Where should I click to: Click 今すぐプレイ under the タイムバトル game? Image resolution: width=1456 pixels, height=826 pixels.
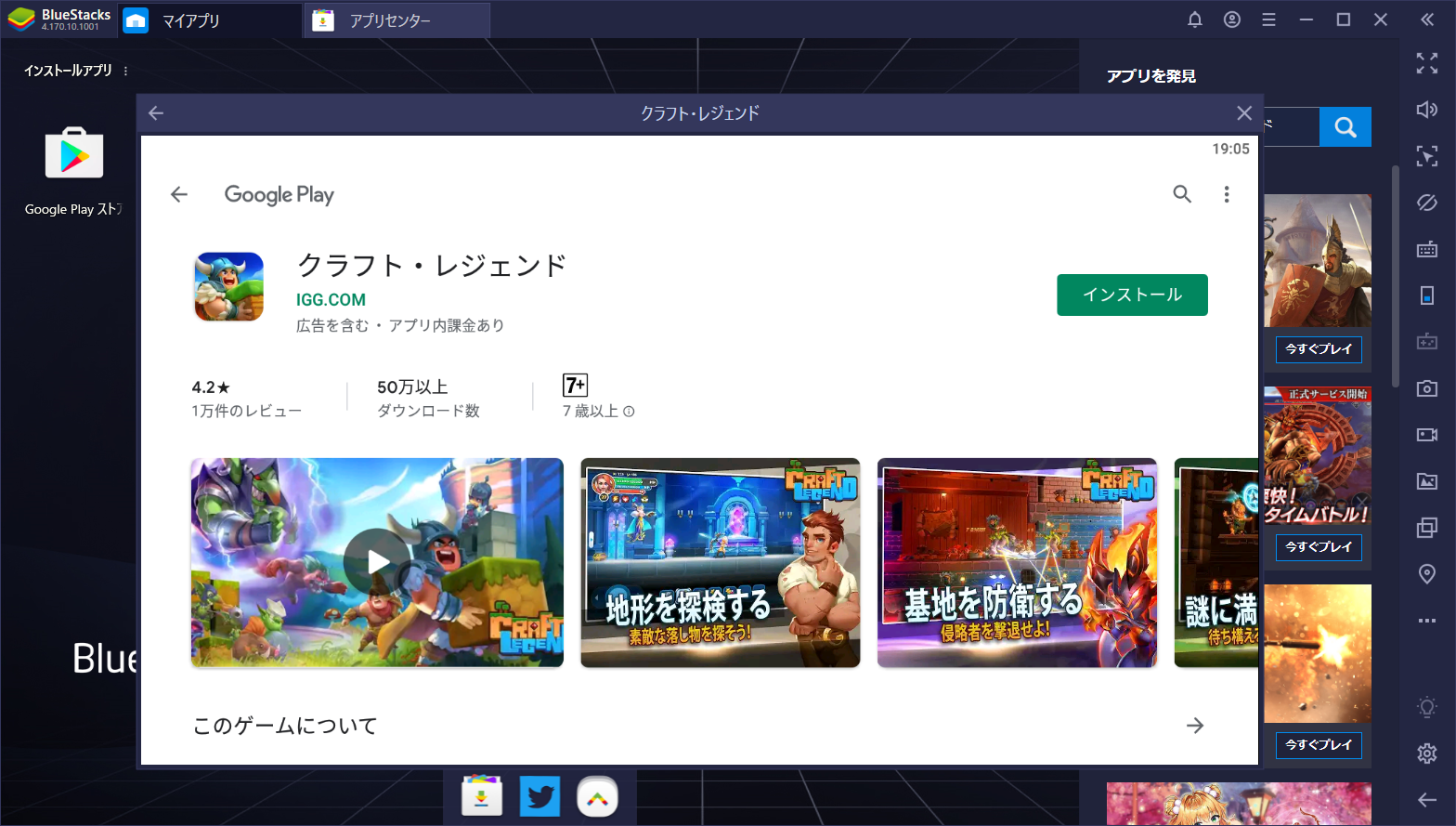pyautogui.click(x=1319, y=547)
